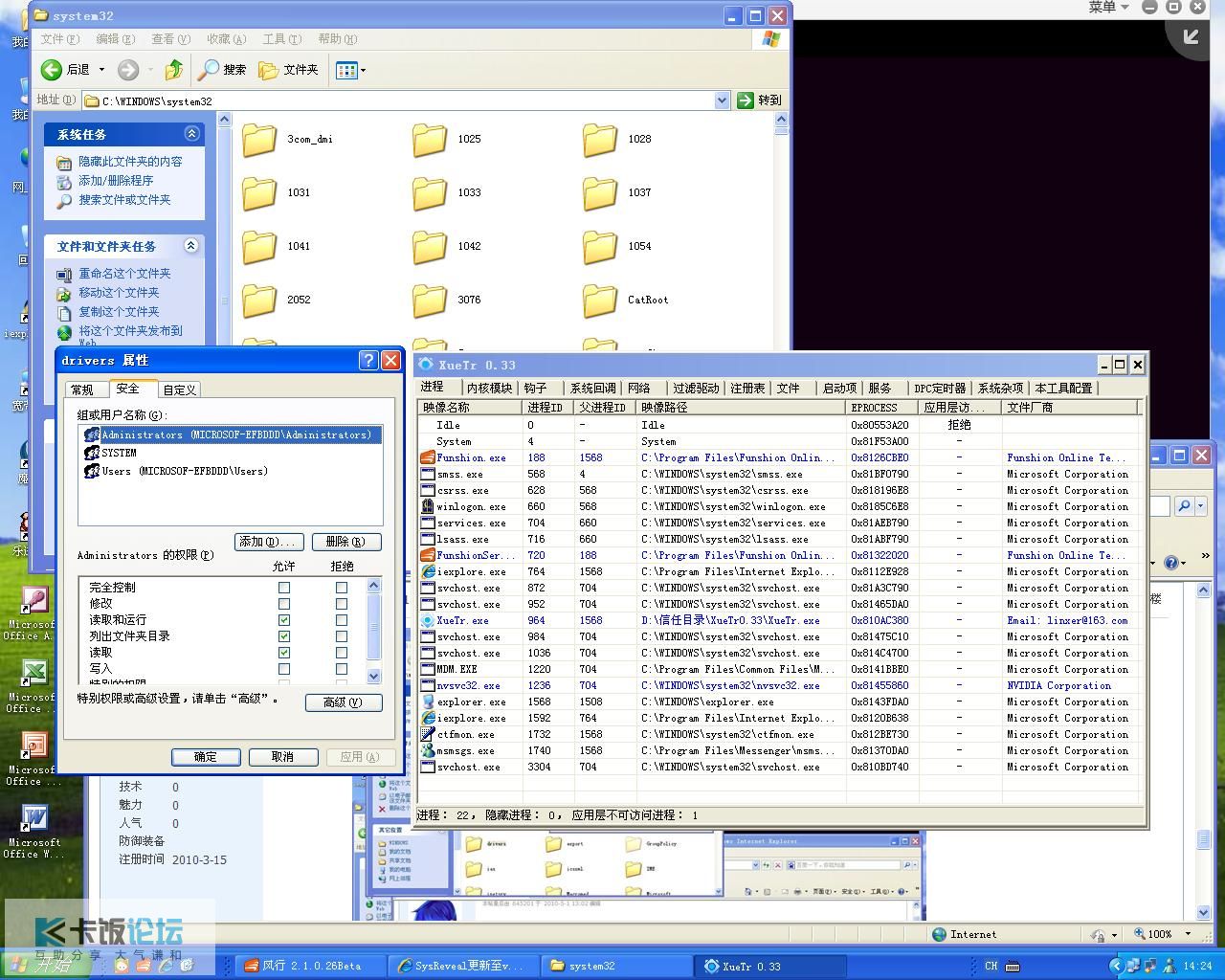Switch to 网络 tab in XueTr

639,388
